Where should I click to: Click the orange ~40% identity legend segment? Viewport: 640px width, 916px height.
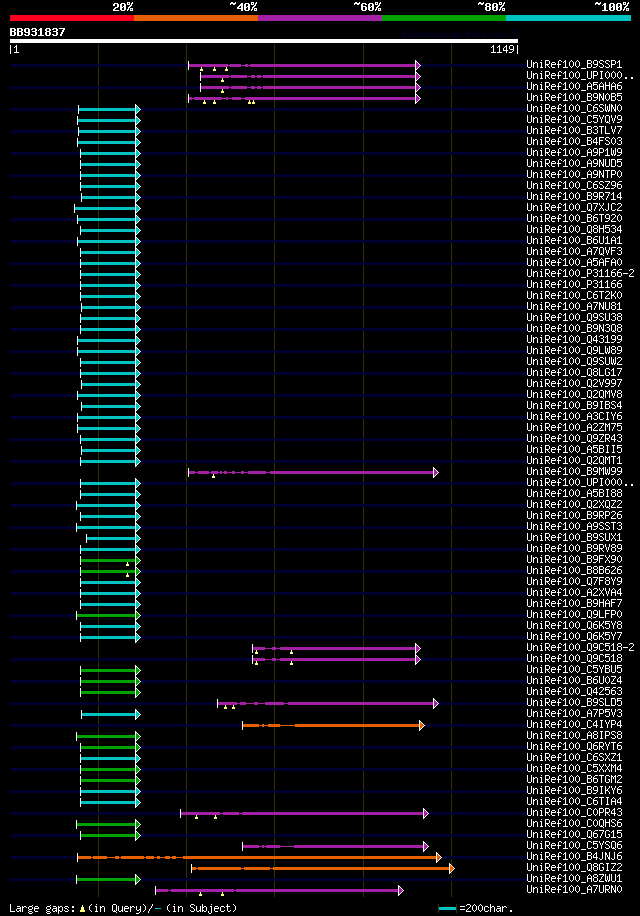[196, 18]
